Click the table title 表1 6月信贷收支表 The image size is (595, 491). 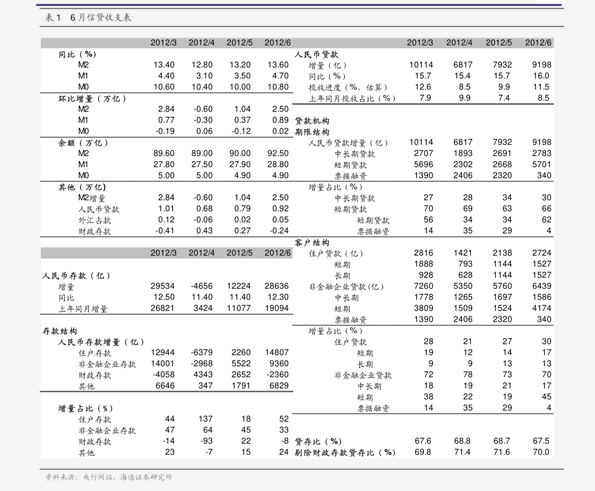coord(88,17)
